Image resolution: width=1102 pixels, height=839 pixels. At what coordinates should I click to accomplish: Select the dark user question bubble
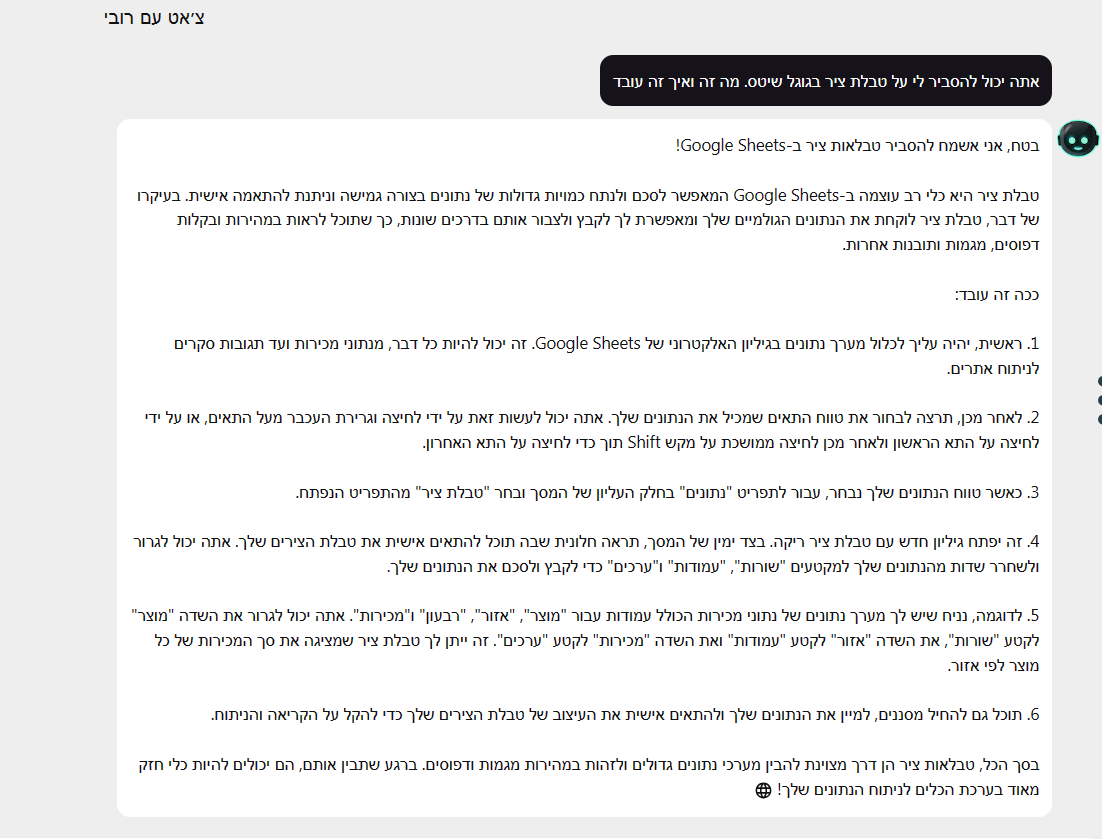pyautogui.click(x=825, y=80)
